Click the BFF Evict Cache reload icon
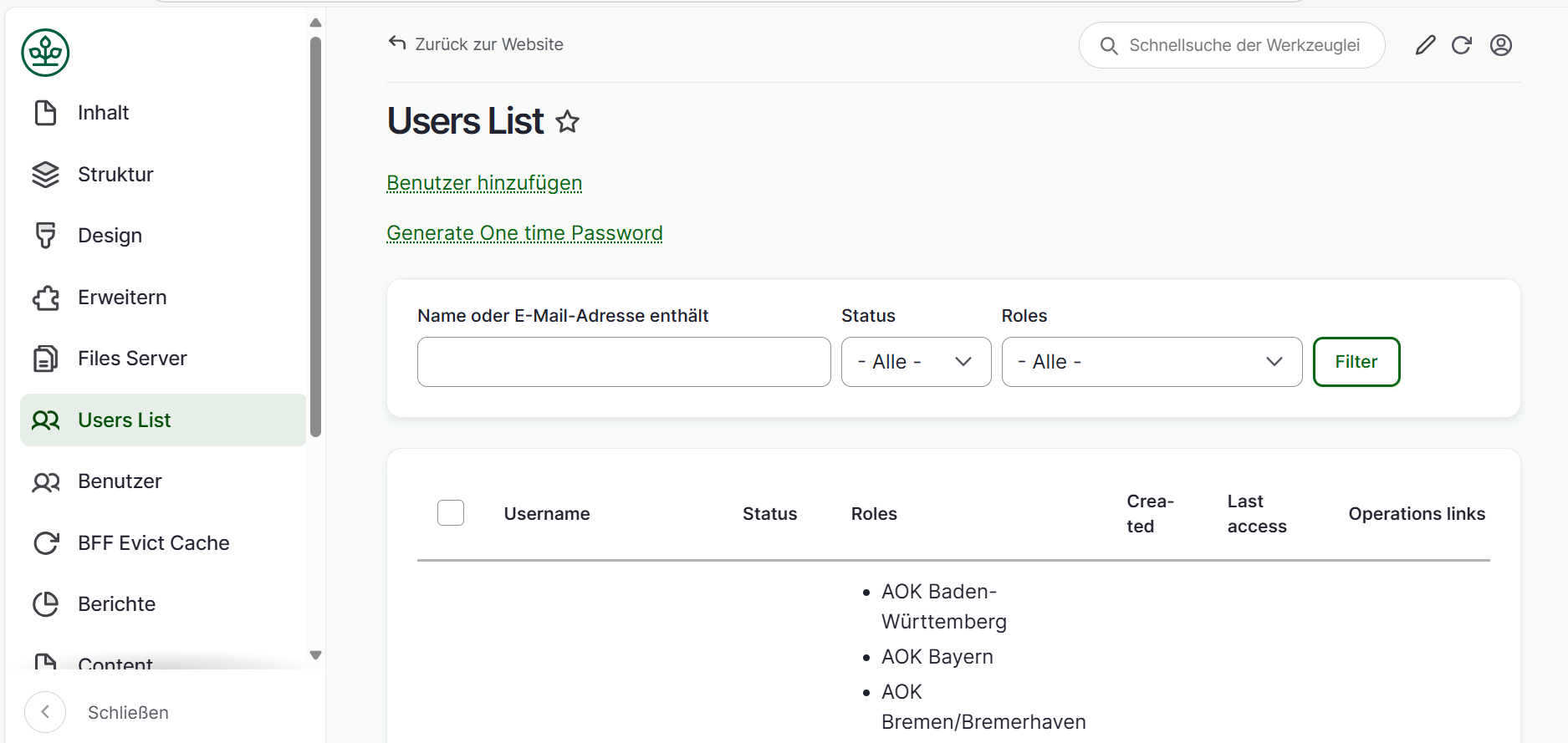The width and height of the screenshot is (1568, 743). pos(46,543)
